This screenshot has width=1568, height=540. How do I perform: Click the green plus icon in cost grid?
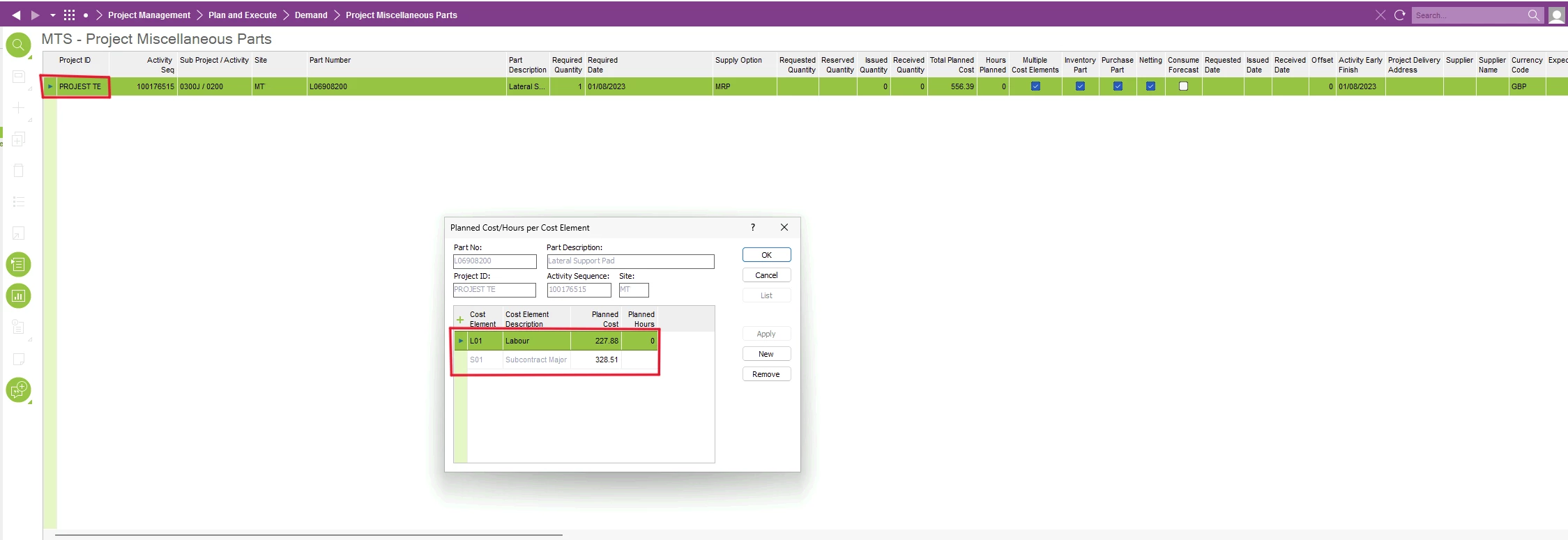click(460, 320)
